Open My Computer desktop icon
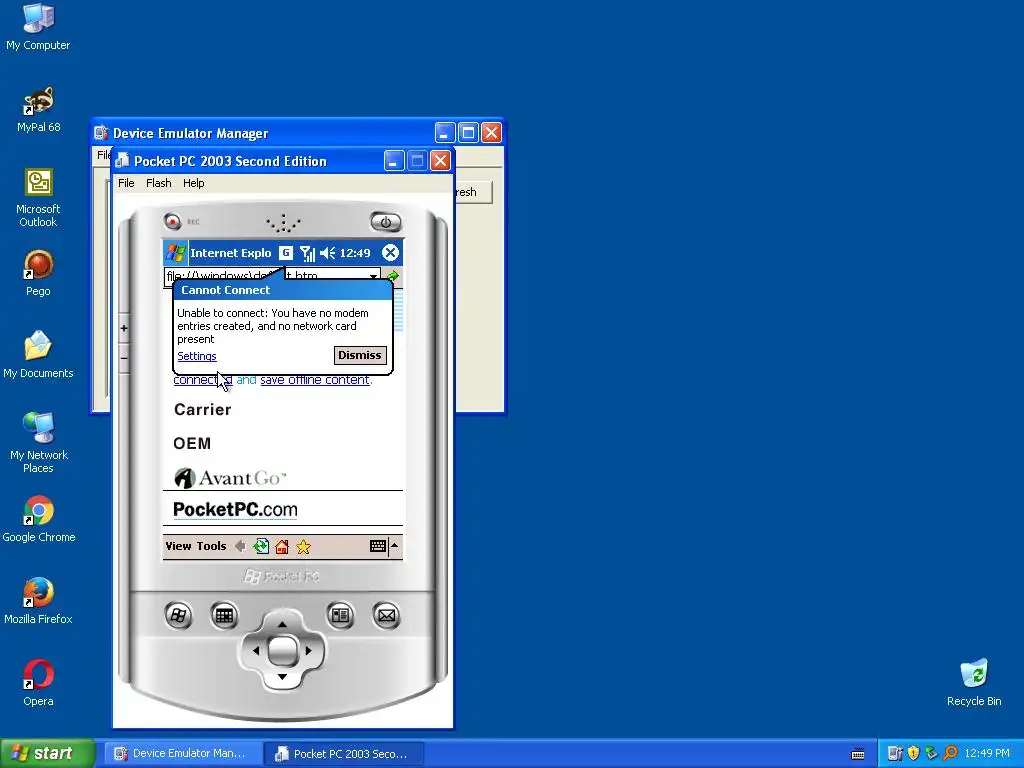The width and height of the screenshot is (1024, 768). [x=38, y=27]
